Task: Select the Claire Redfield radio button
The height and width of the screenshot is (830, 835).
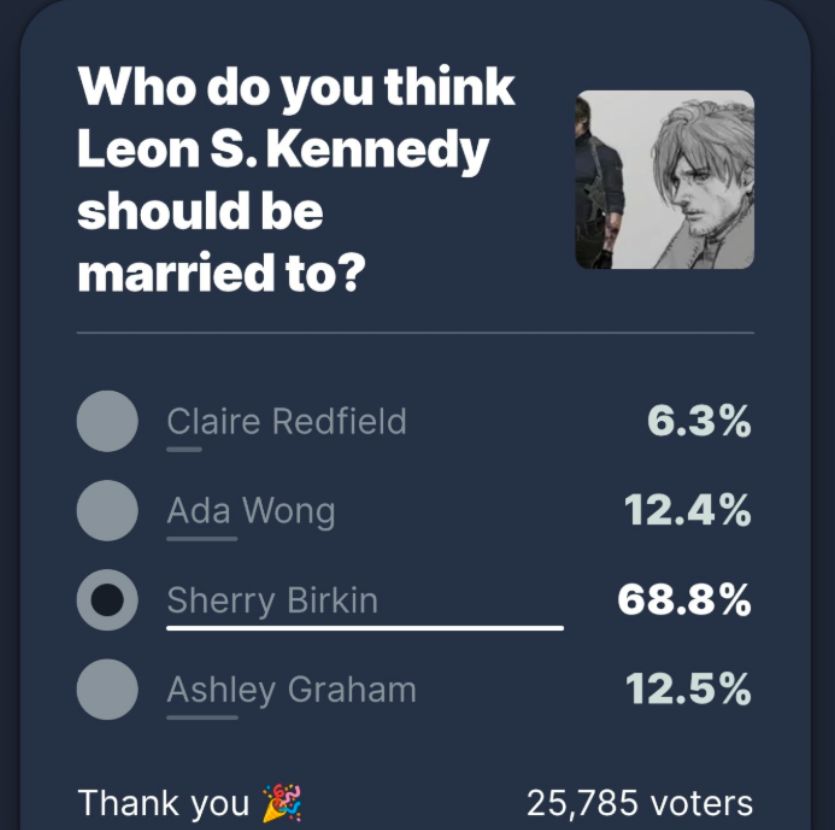Action: tap(107, 421)
